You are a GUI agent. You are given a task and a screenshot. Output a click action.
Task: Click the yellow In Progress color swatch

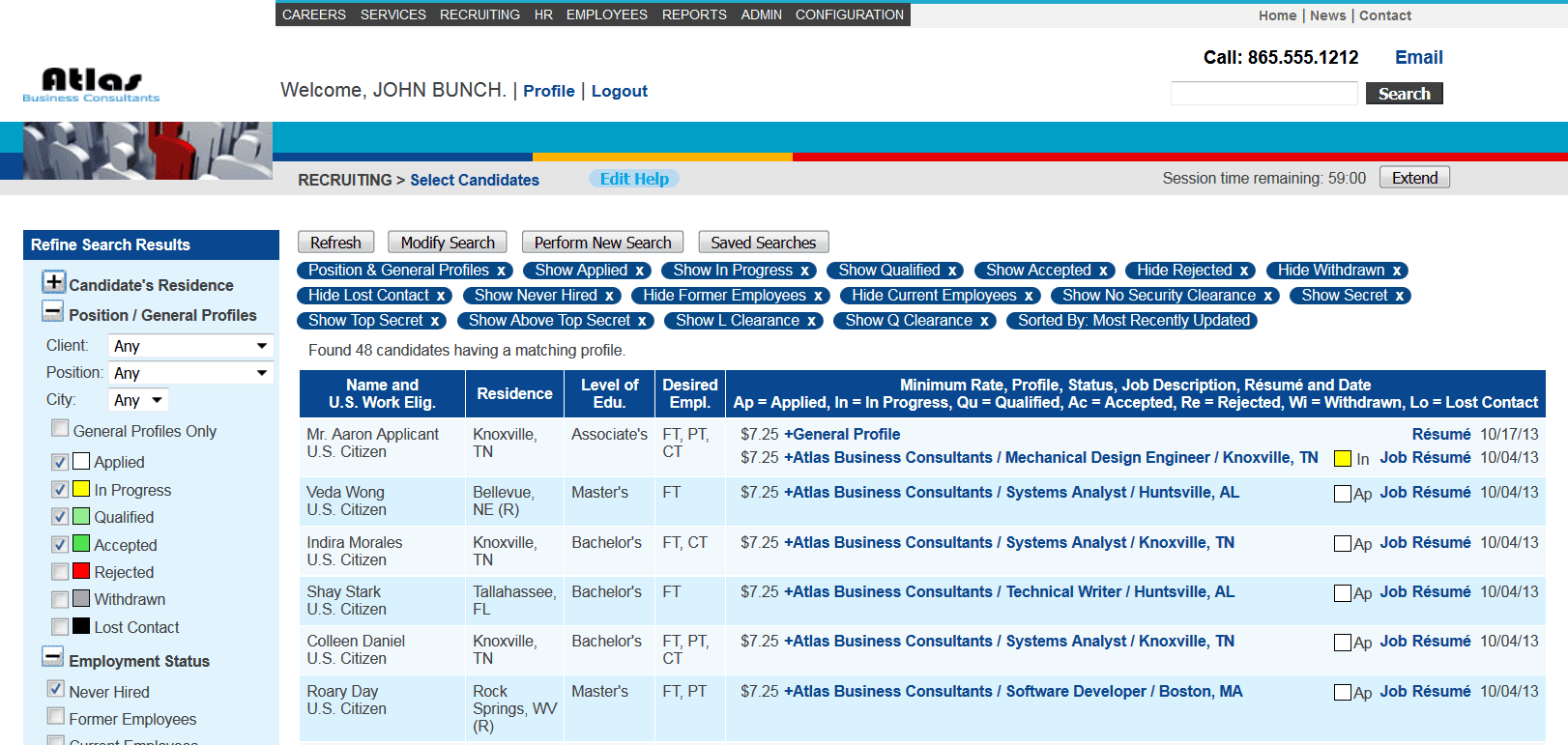click(x=81, y=489)
